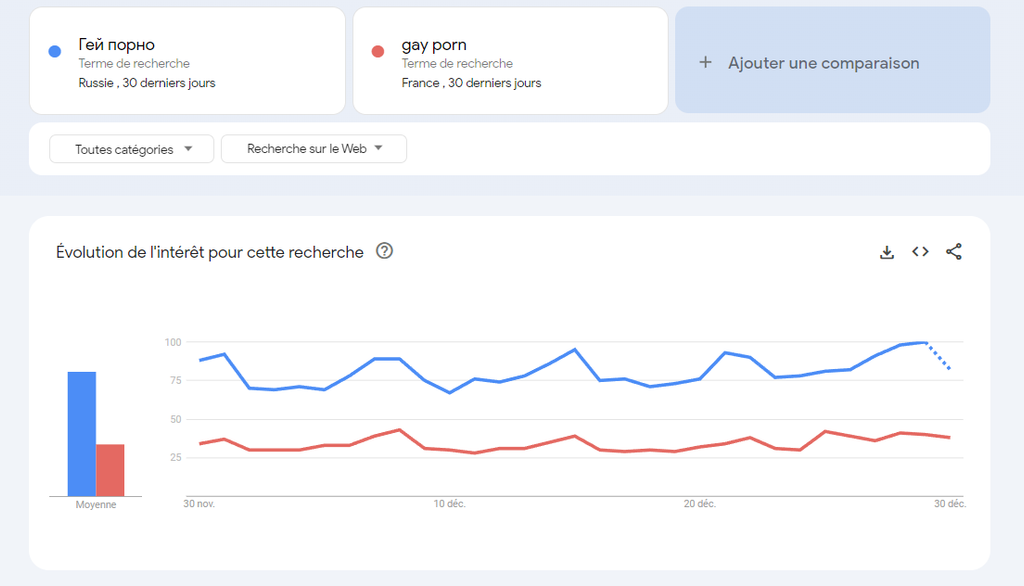Click the 20 déc. date label
The image size is (1024, 586).
click(x=699, y=504)
